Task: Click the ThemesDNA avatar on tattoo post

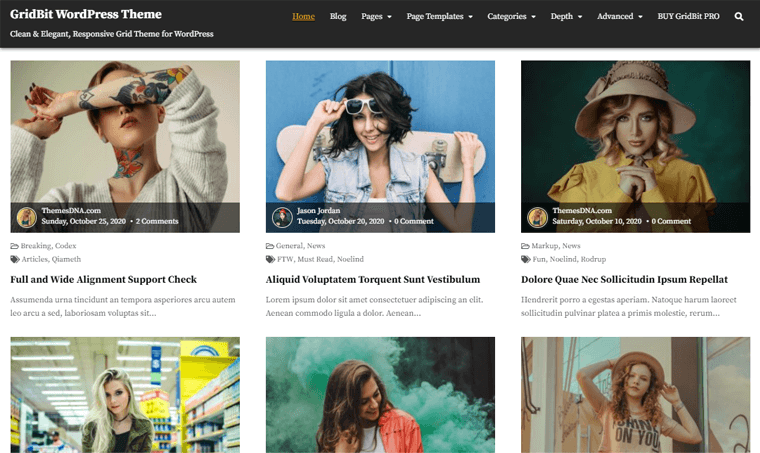Action: click(27, 218)
